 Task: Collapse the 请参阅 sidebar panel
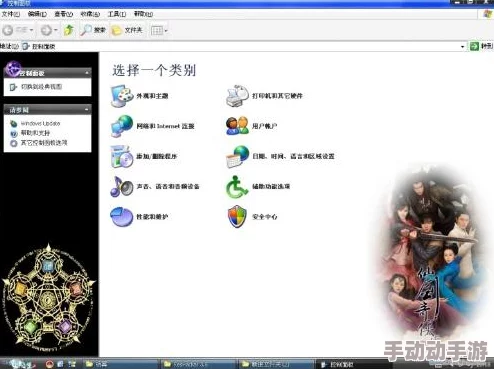[x=87, y=109]
